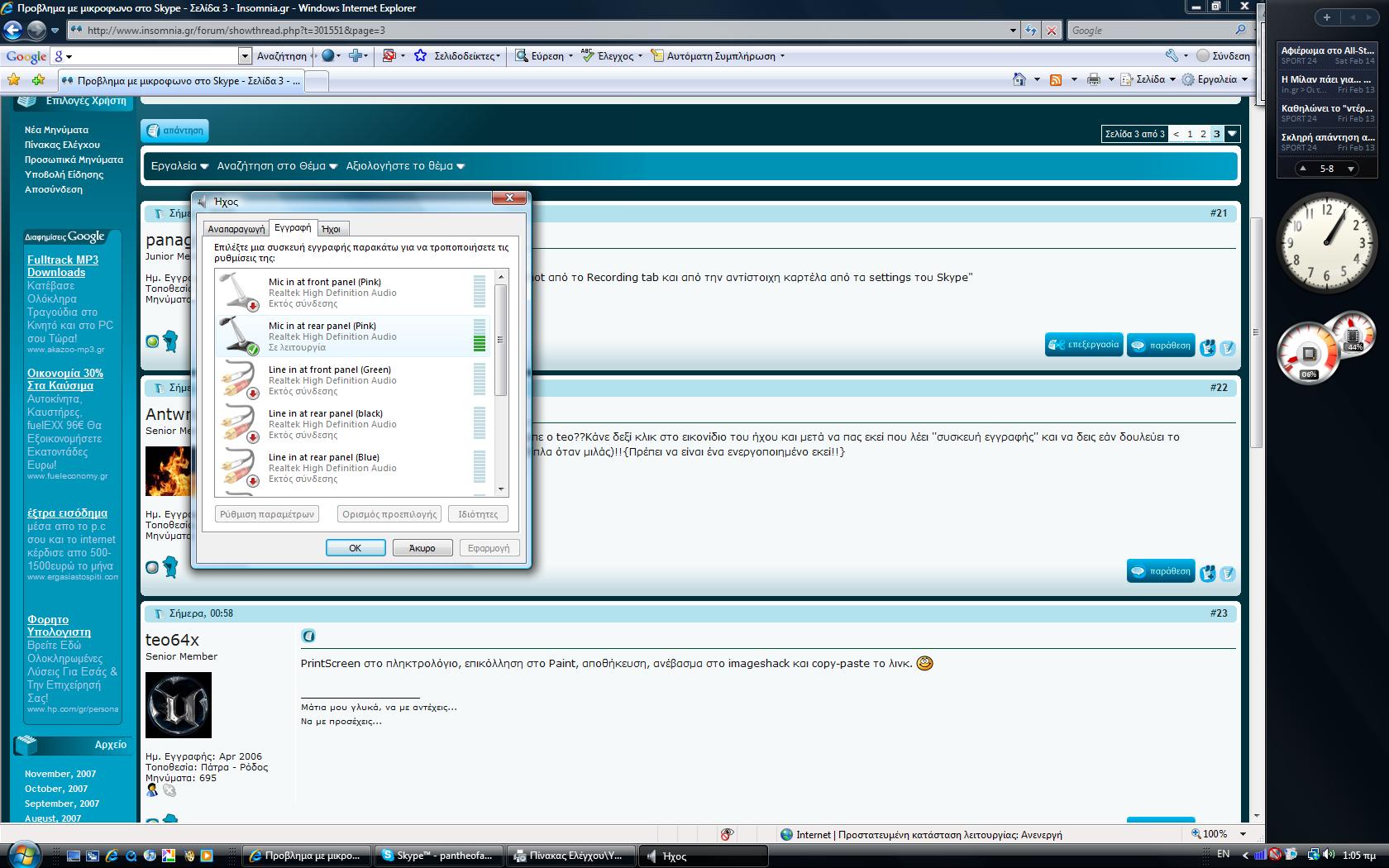Click the IE Home icon
Image resolution: width=1389 pixels, height=868 pixels.
pos(1019,79)
